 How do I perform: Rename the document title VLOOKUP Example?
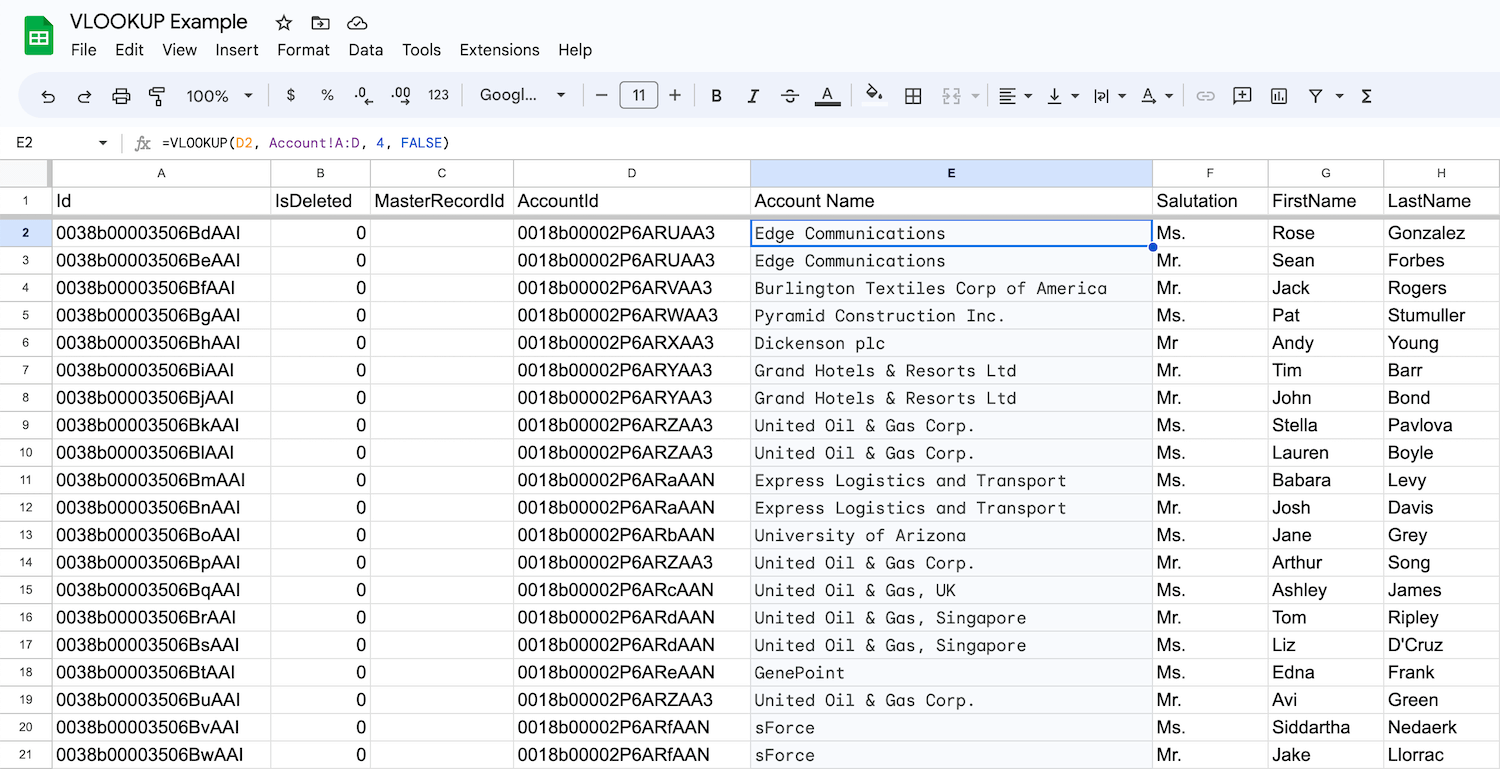coord(159,22)
